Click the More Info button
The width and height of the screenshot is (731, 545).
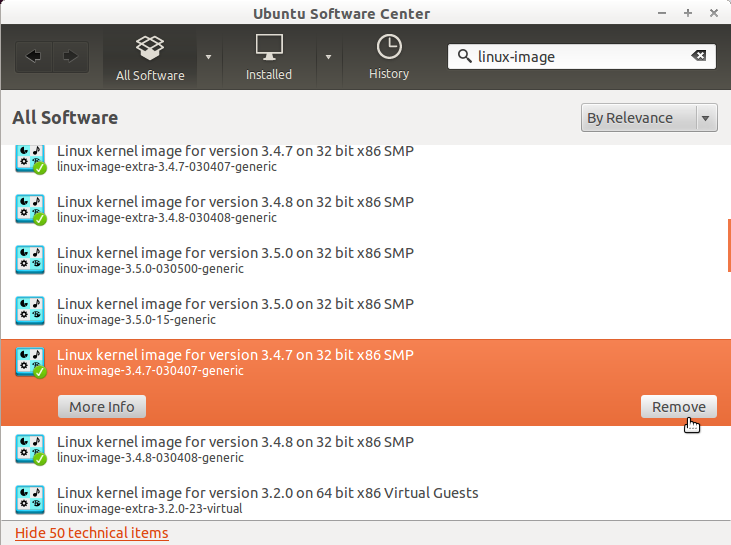point(102,406)
